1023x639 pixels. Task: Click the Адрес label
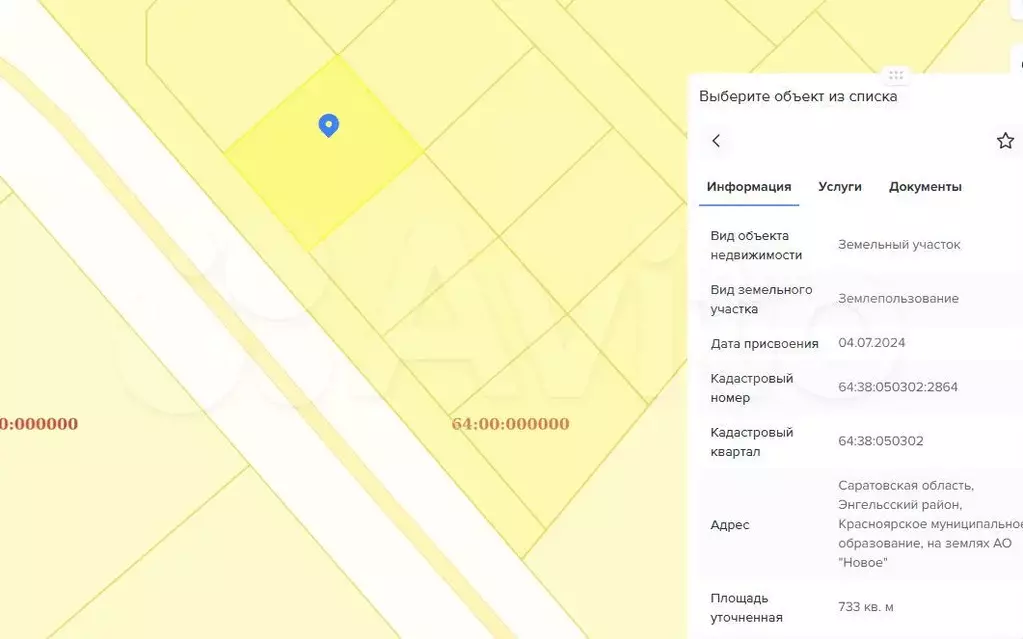pyautogui.click(x=729, y=525)
